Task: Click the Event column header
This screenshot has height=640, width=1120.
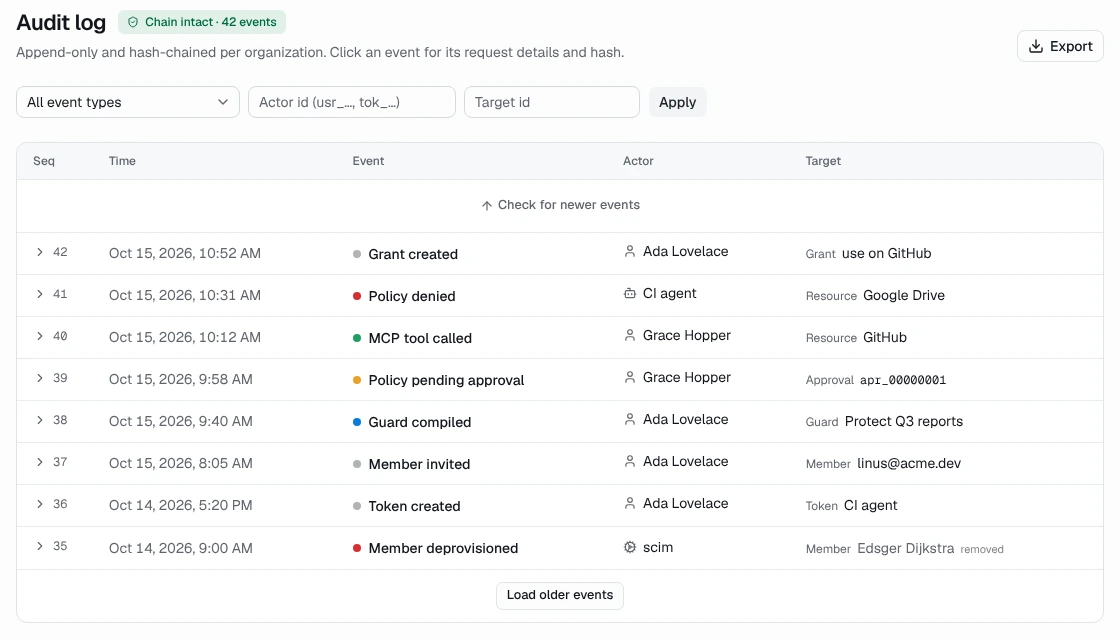Action: tap(368, 161)
